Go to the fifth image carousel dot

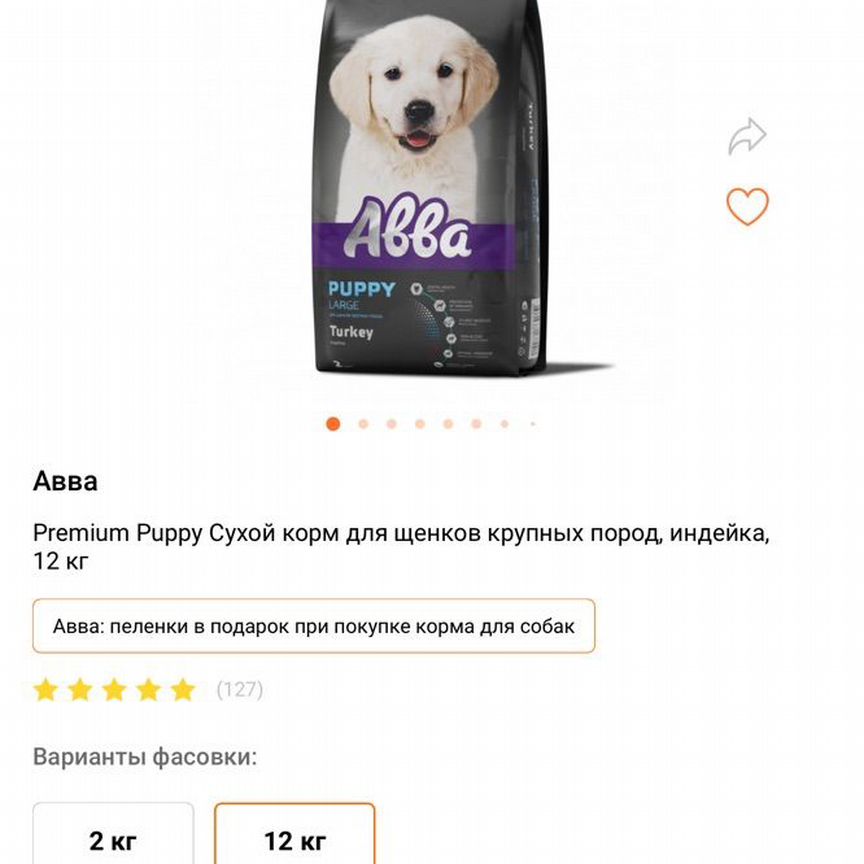448,424
